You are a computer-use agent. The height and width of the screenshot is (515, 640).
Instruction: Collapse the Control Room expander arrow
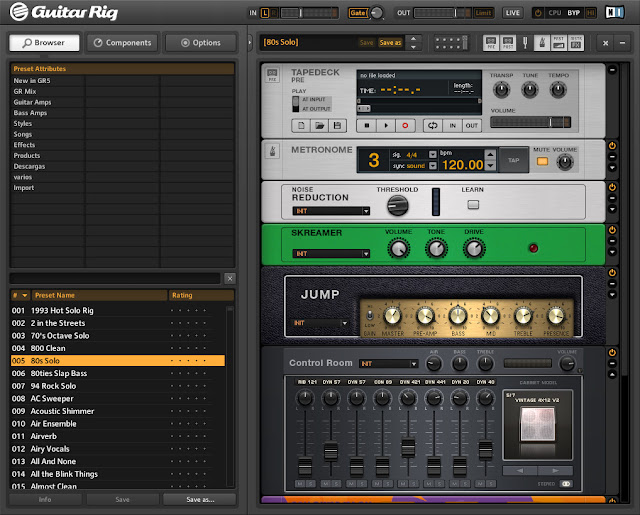click(x=612, y=375)
